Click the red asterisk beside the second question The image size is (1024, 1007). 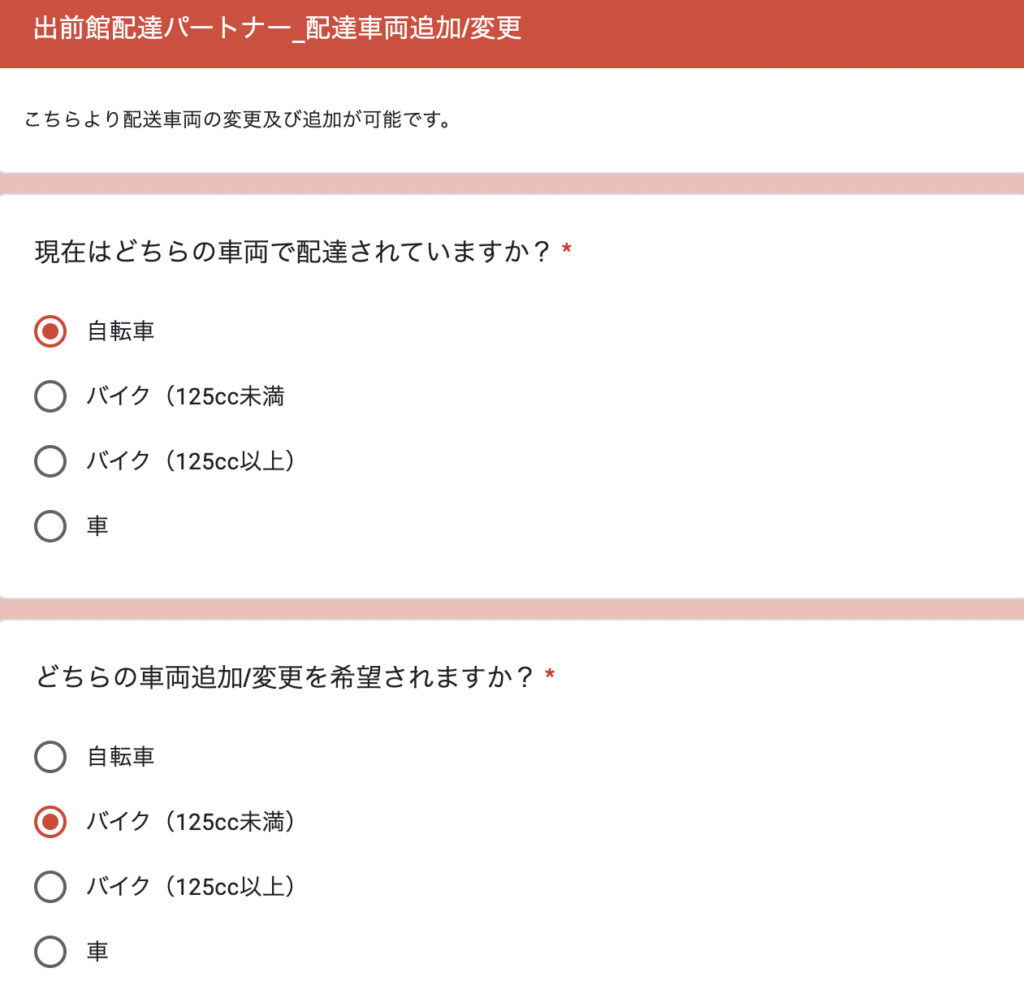point(550,675)
